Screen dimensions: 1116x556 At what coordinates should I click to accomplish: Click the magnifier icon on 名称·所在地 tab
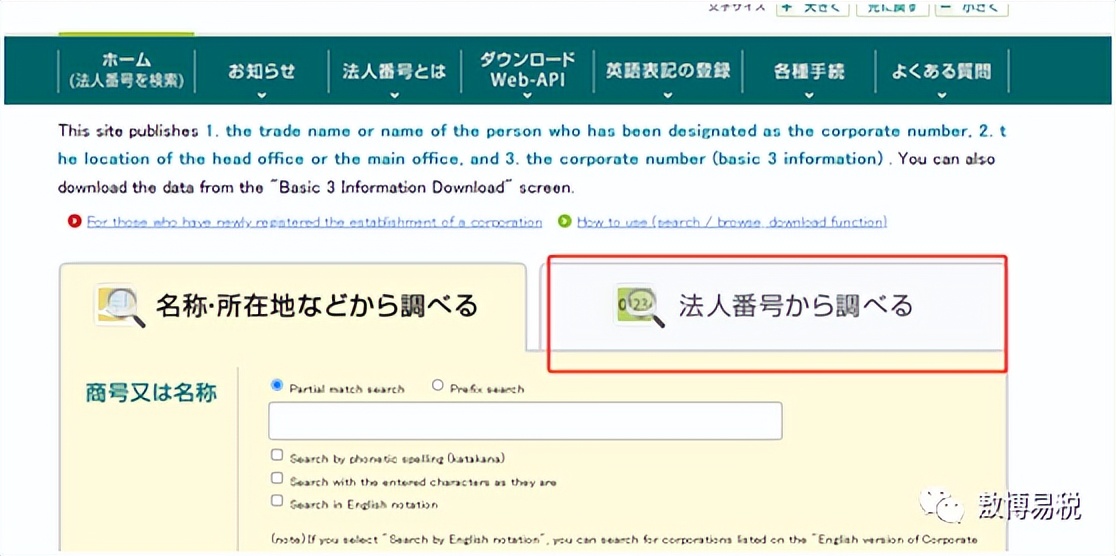(120, 308)
